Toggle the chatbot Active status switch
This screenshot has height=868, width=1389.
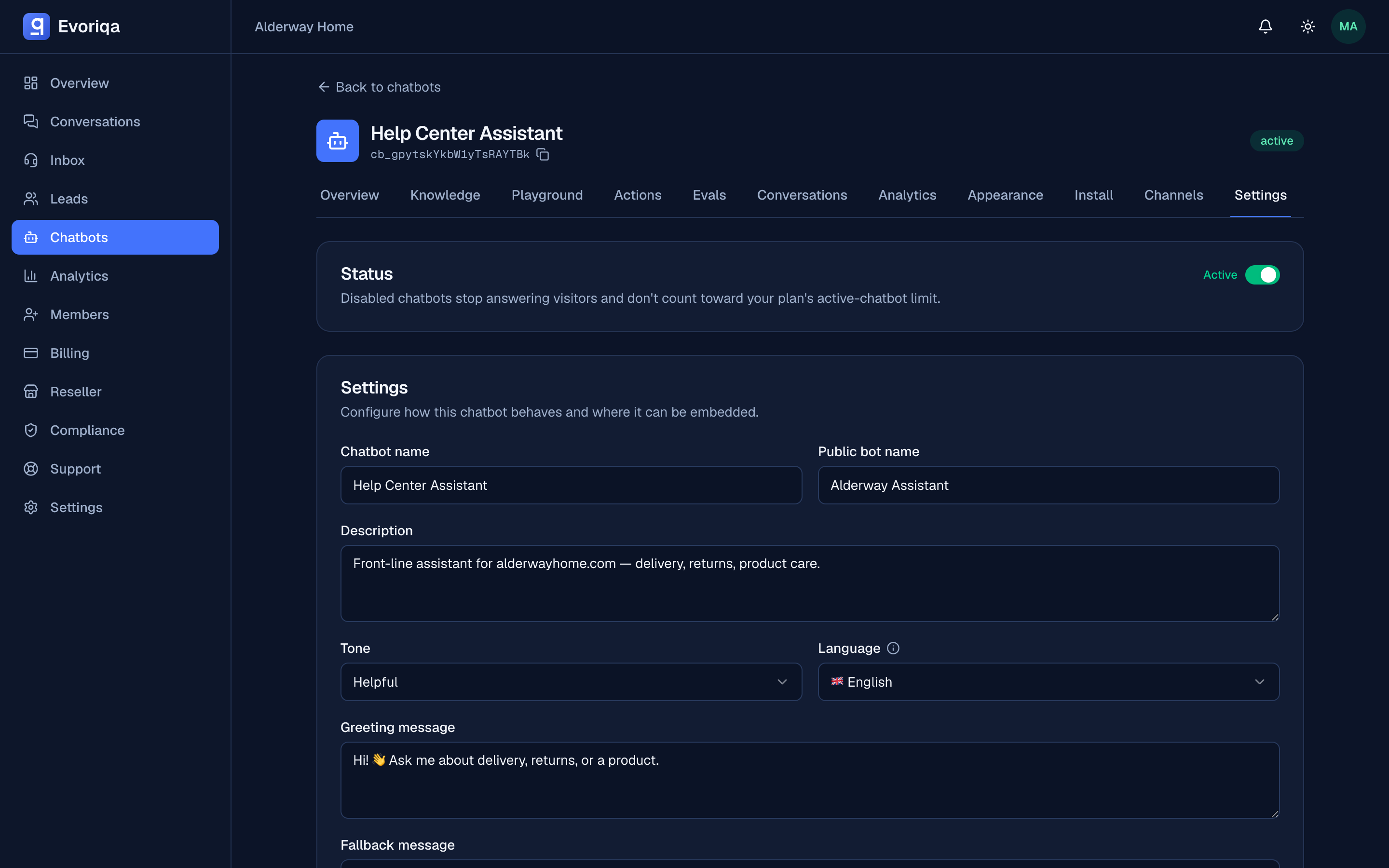1262,275
